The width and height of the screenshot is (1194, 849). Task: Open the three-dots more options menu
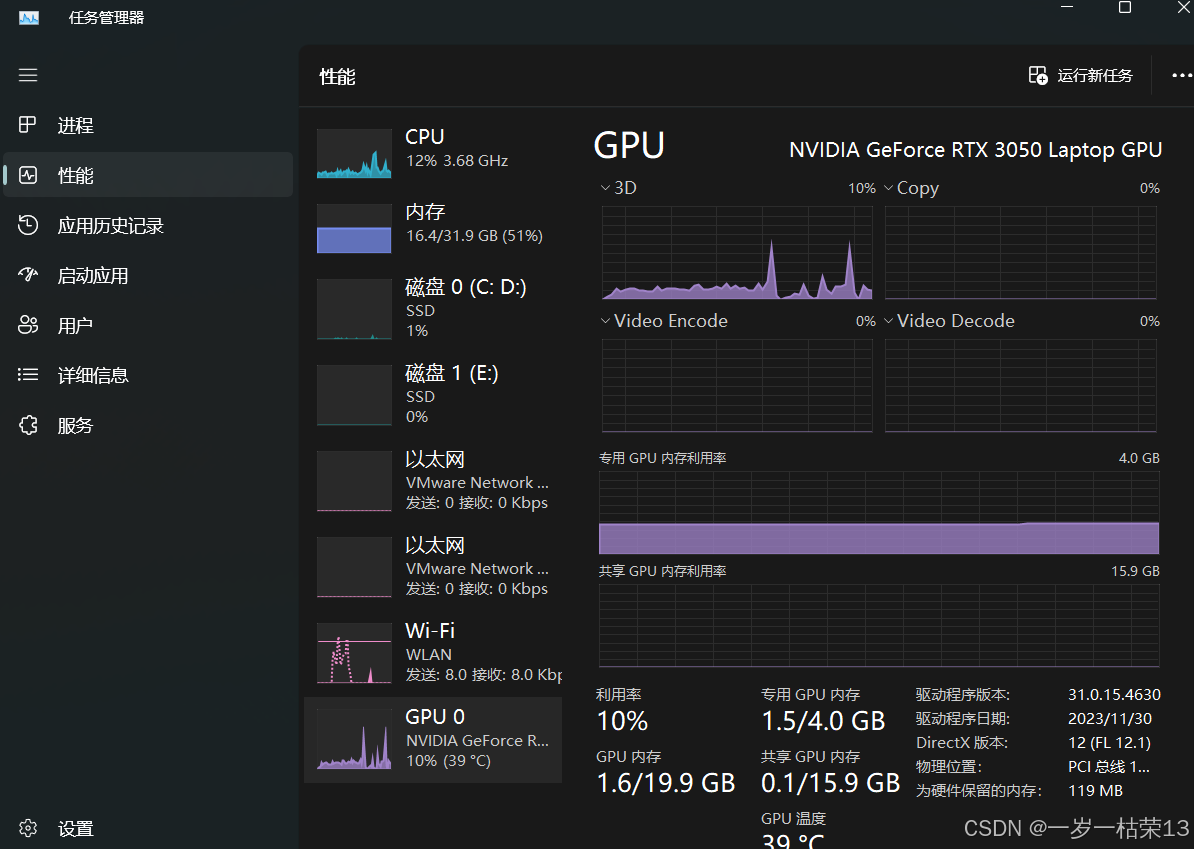tap(1182, 75)
